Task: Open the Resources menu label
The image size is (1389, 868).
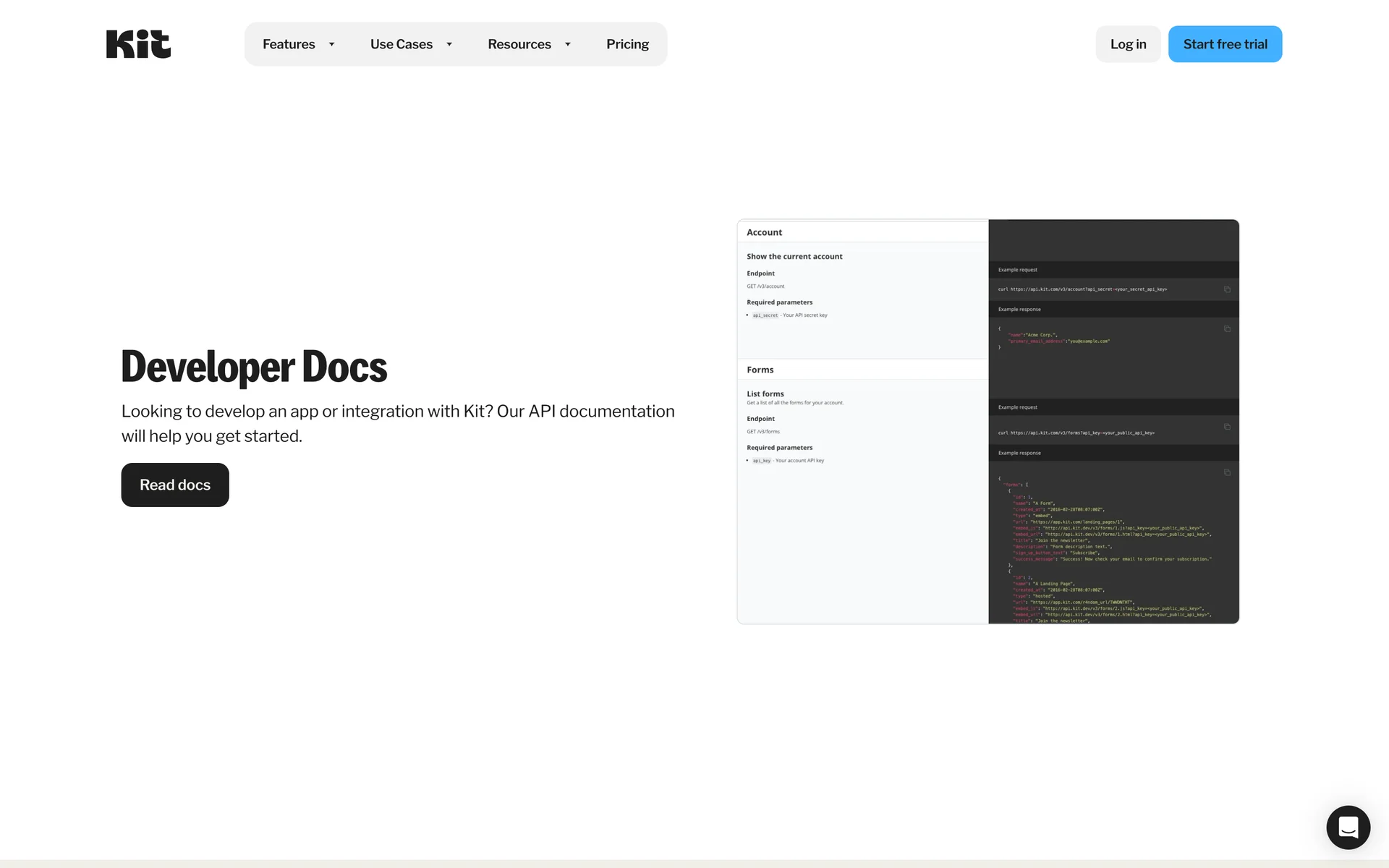Action: pos(519,44)
